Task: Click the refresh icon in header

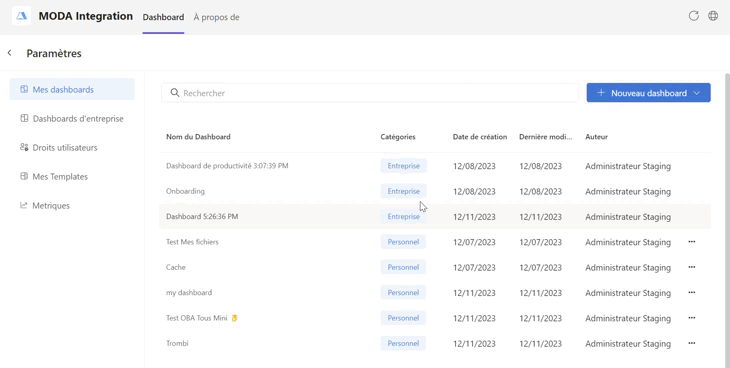Action: click(x=694, y=16)
